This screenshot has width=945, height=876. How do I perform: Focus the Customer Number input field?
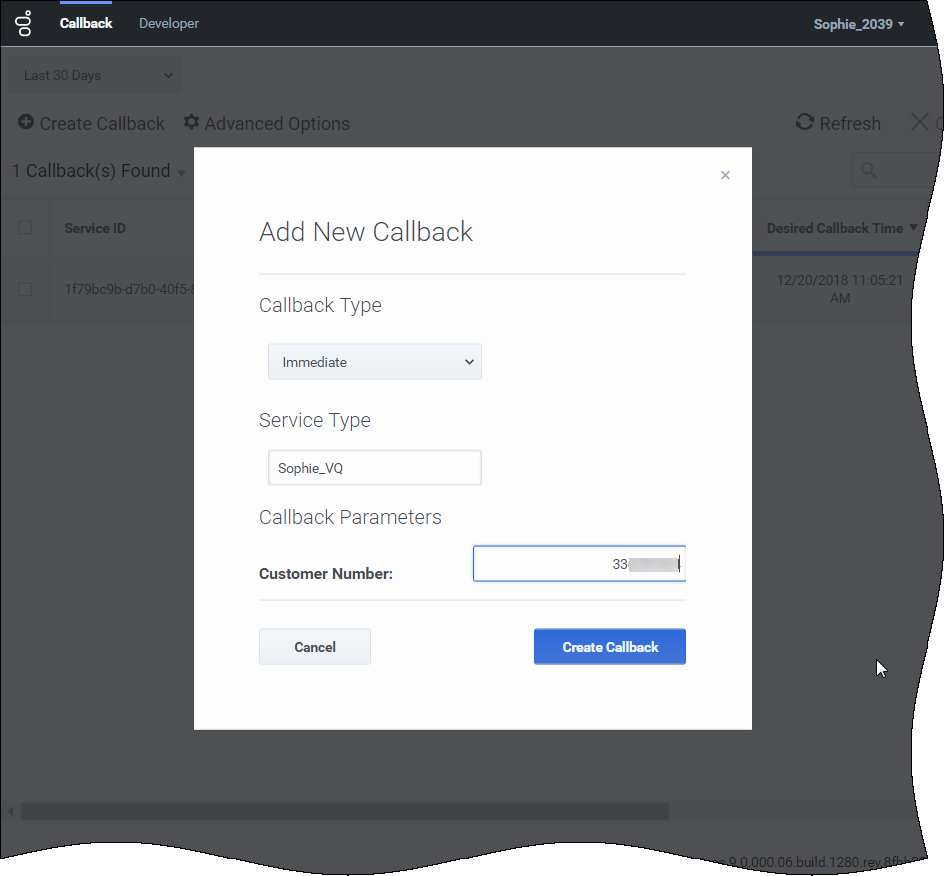point(579,564)
